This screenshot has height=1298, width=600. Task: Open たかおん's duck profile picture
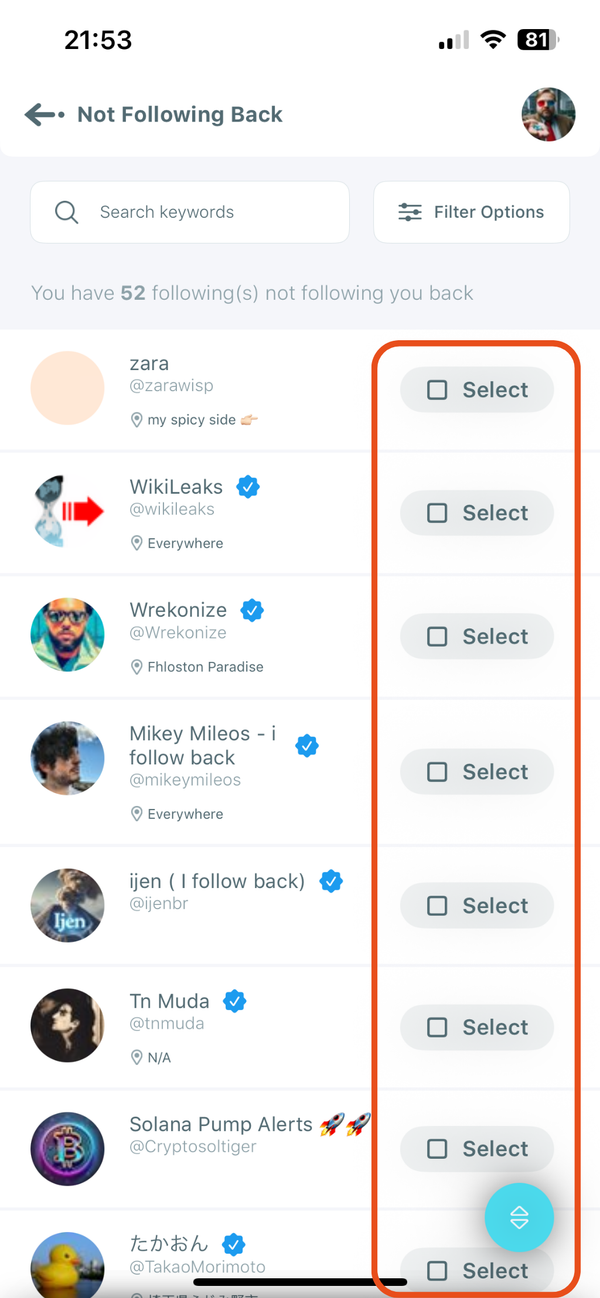[67, 1266]
